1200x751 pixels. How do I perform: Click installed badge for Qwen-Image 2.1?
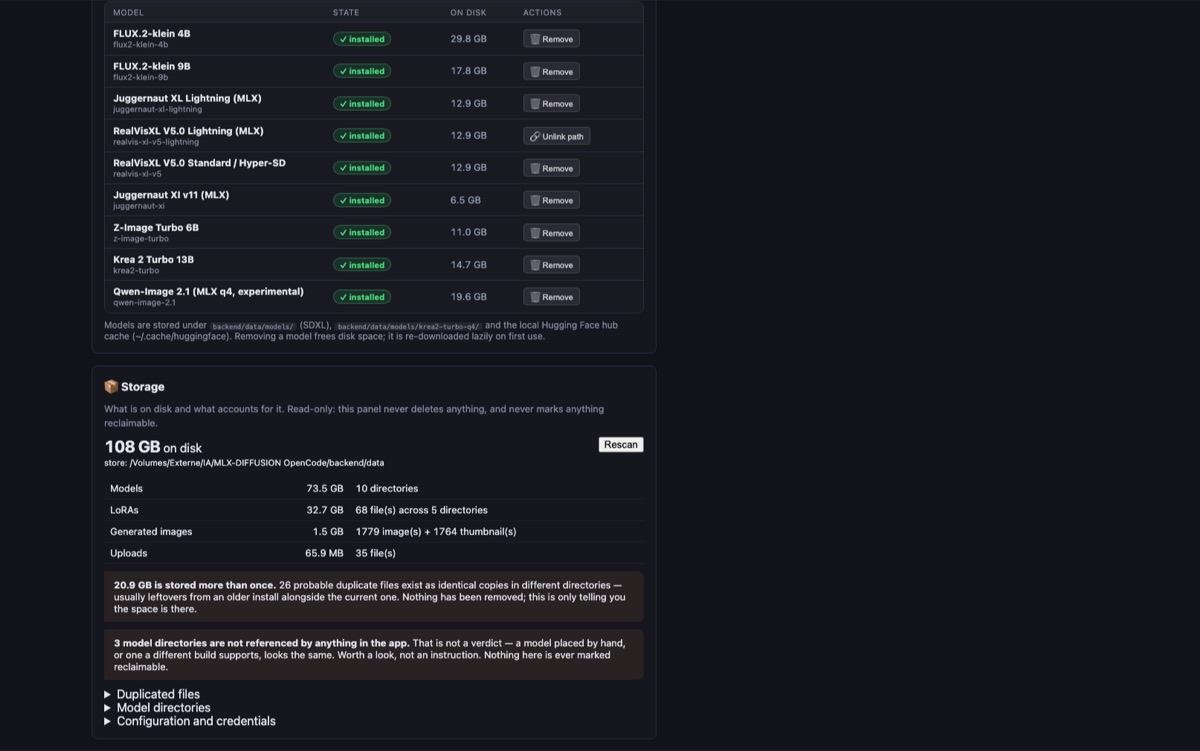coord(362,297)
